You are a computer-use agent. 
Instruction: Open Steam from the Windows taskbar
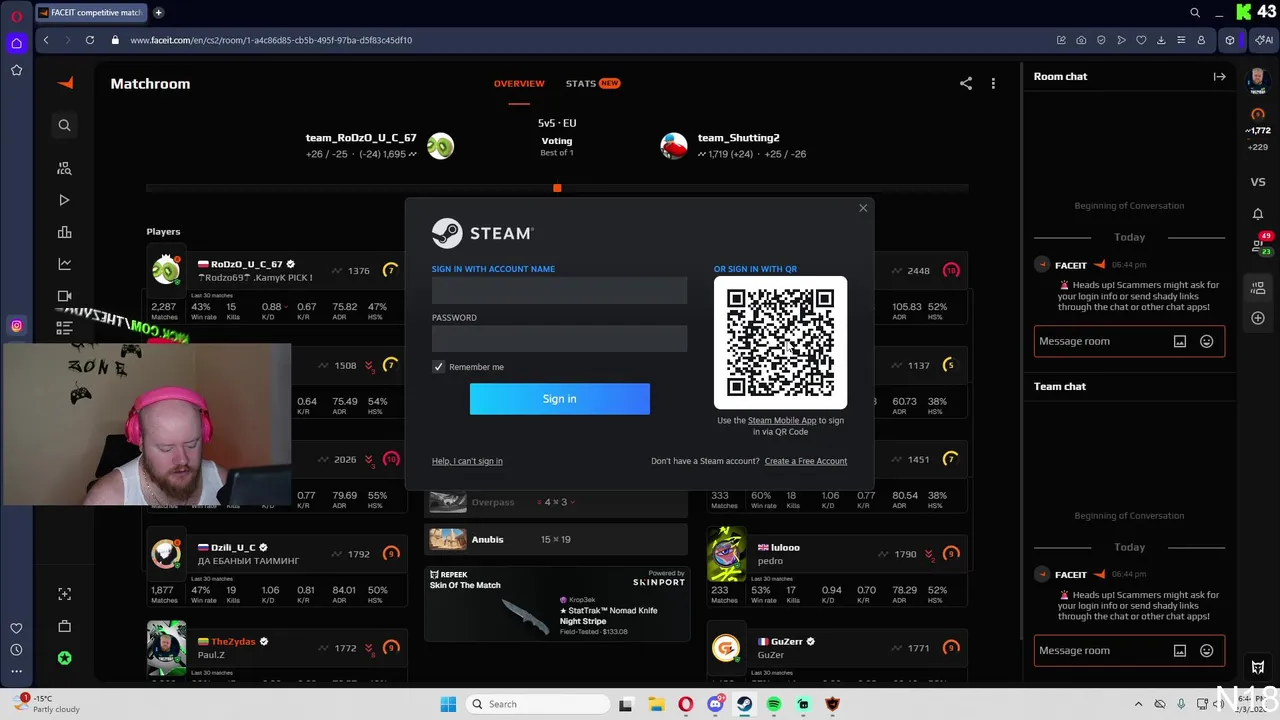(x=745, y=704)
